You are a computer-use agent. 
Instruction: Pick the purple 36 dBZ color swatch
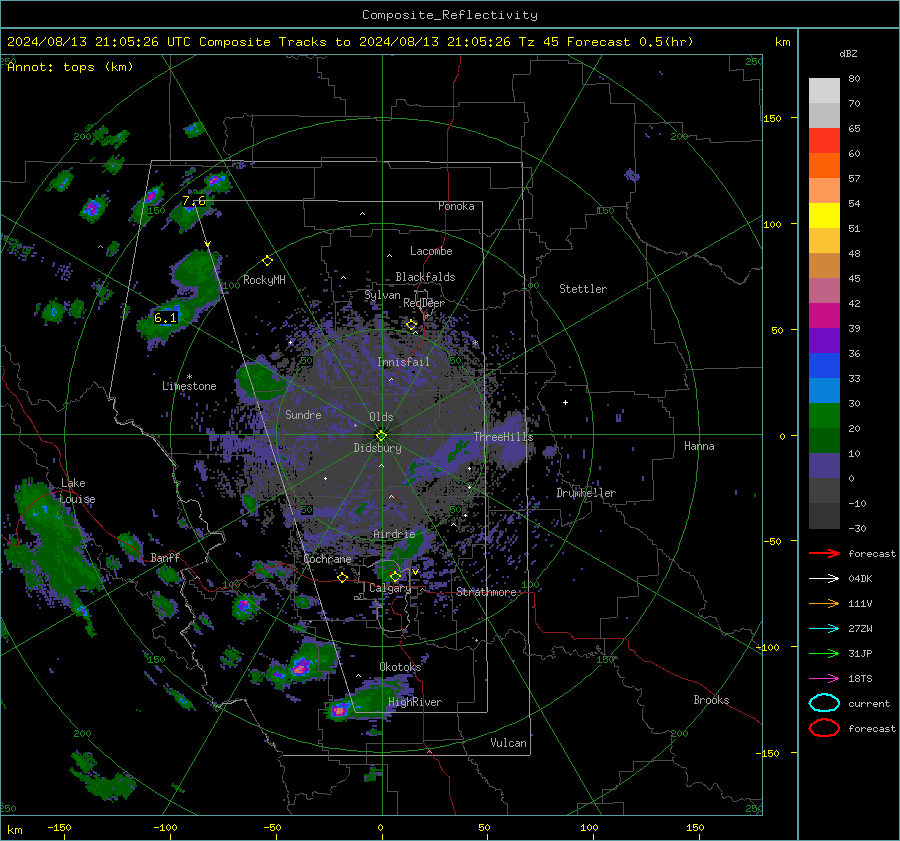[x=824, y=341]
